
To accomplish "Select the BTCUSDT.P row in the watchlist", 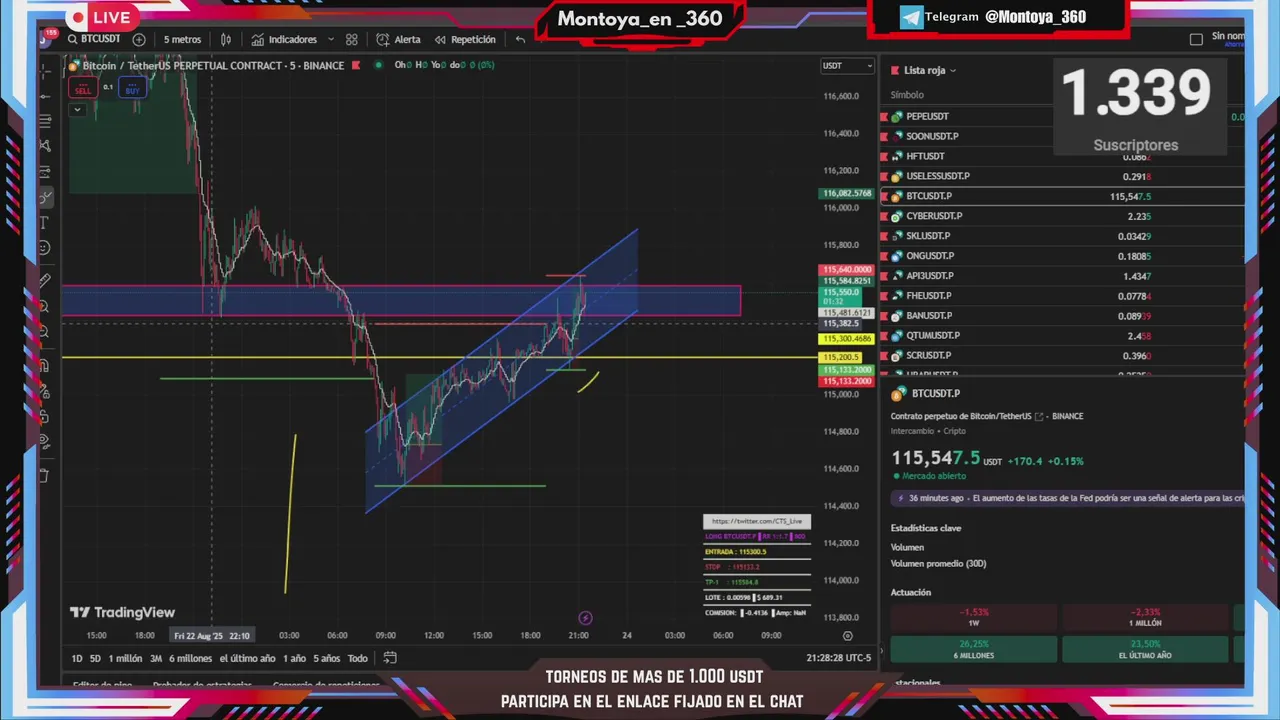I will tap(1062, 196).
